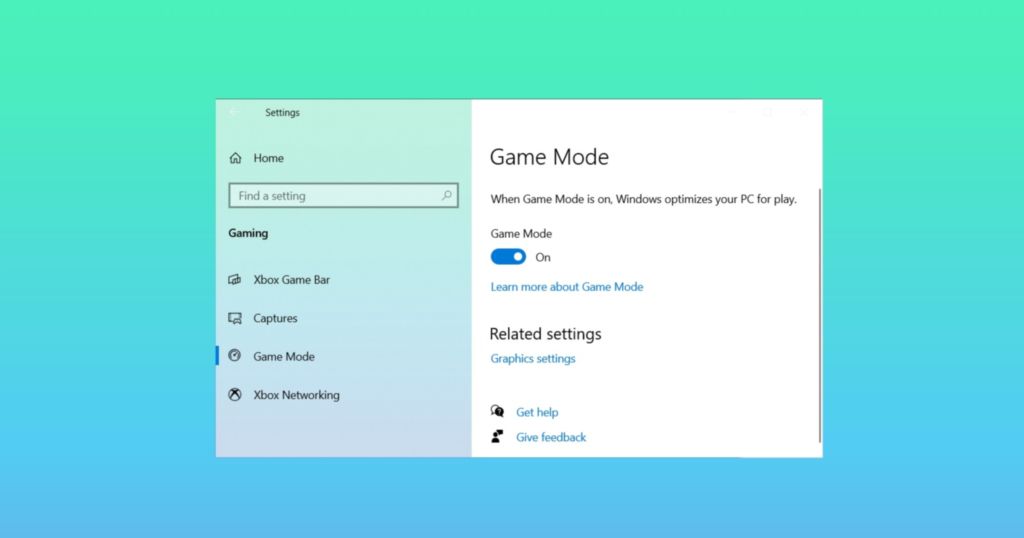Go back using the title bar arrow

pyautogui.click(x=234, y=113)
